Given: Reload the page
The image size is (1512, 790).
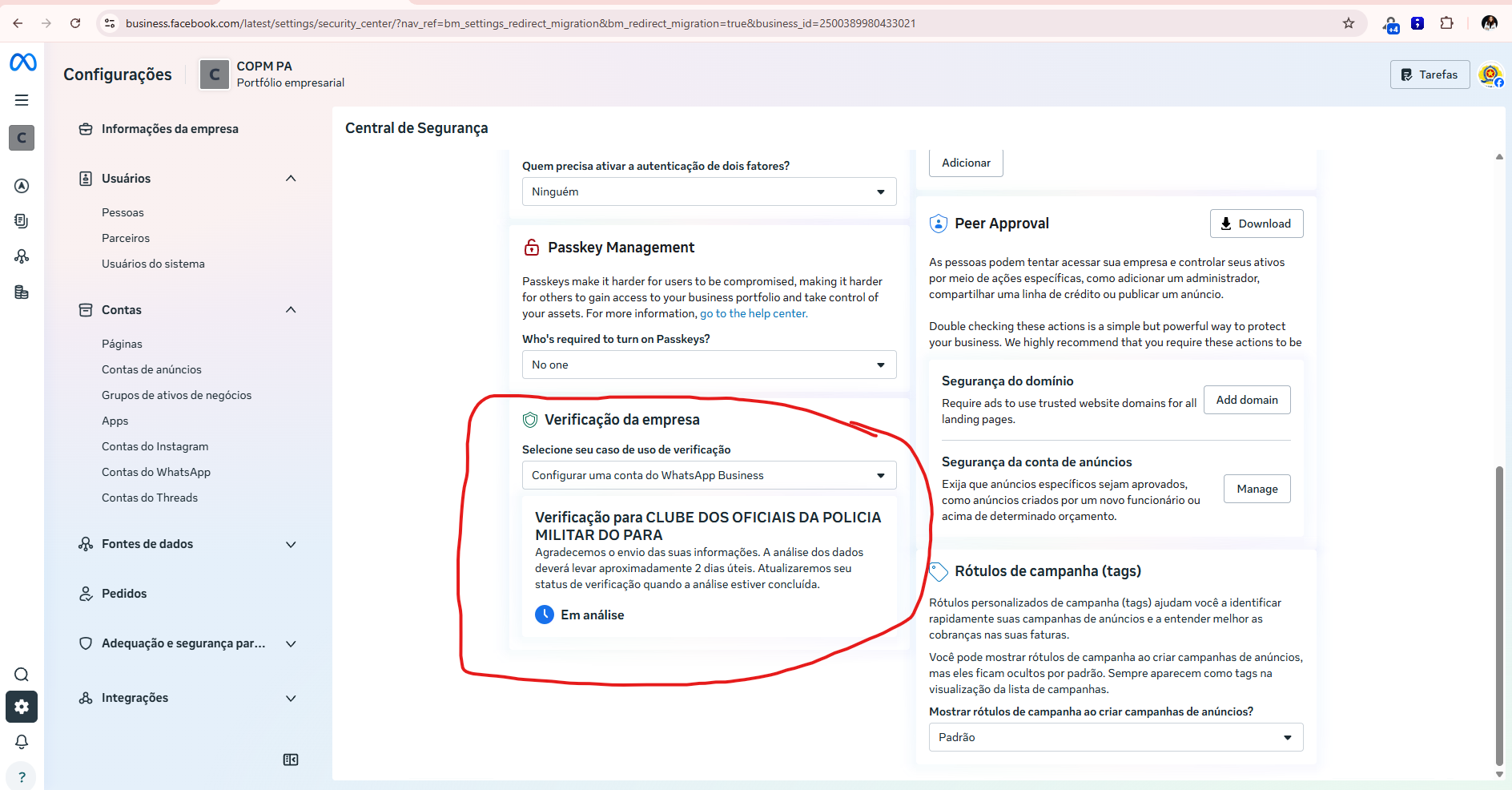Looking at the screenshot, I should [75, 23].
